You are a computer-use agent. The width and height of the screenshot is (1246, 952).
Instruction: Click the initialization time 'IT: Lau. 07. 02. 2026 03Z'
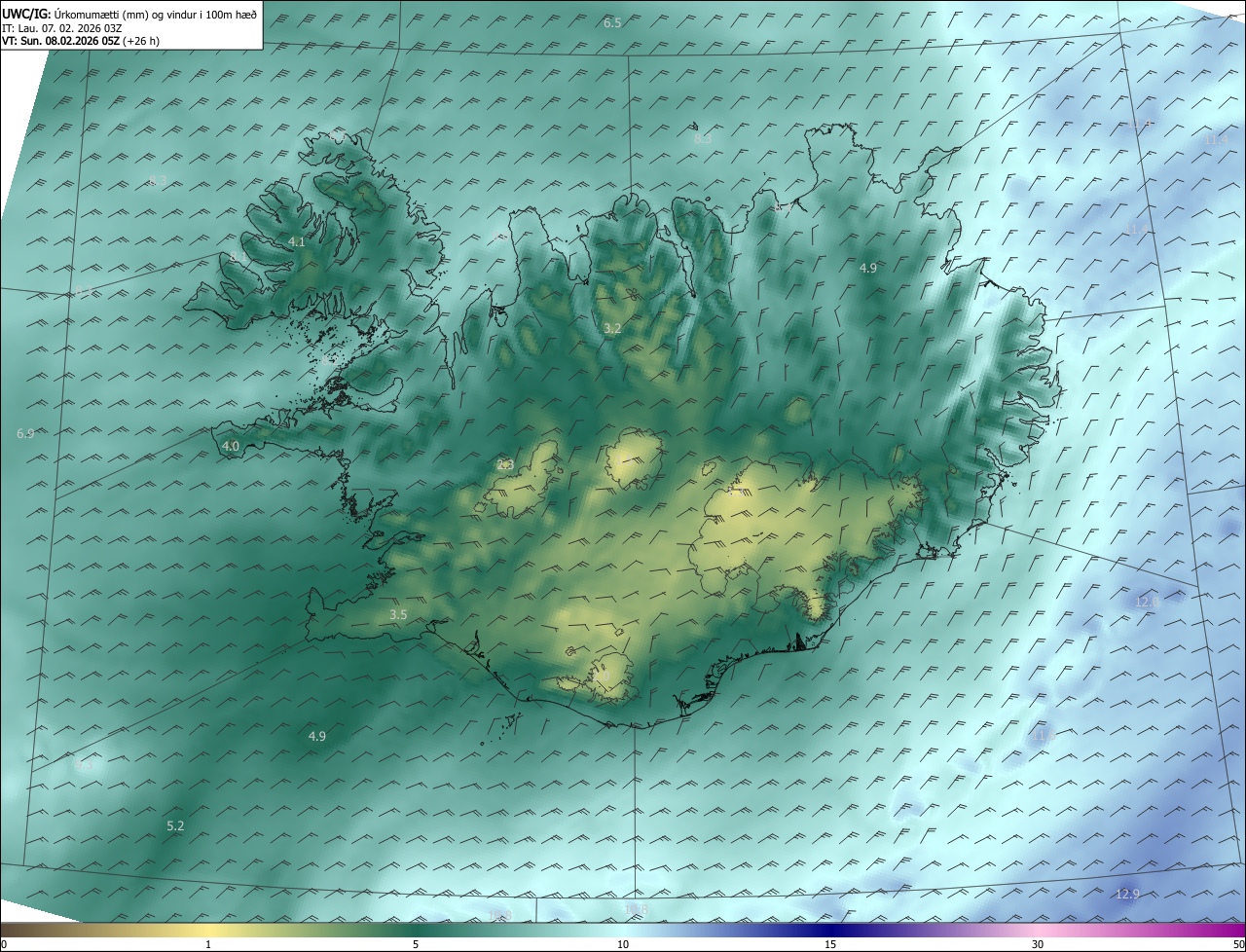pyautogui.click(x=61, y=28)
